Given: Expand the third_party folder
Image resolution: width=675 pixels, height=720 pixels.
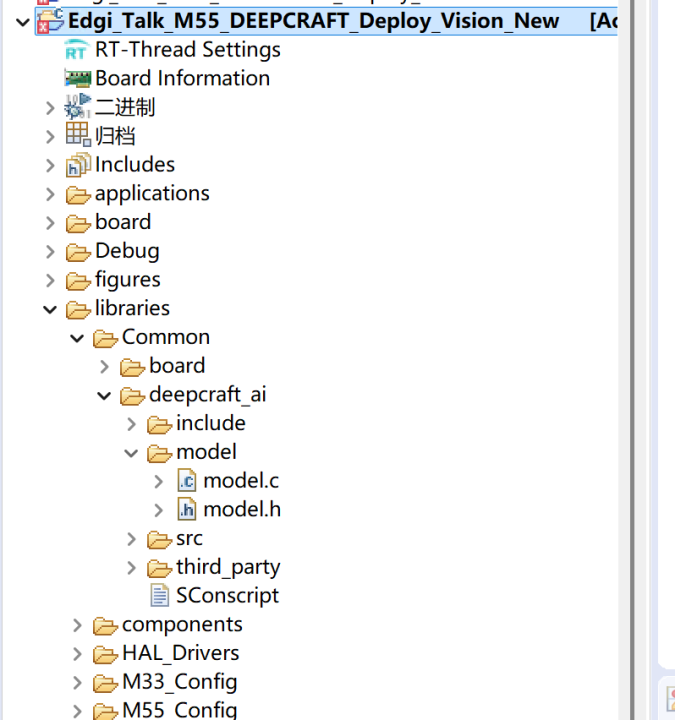Looking at the screenshot, I should coord(132,568).
